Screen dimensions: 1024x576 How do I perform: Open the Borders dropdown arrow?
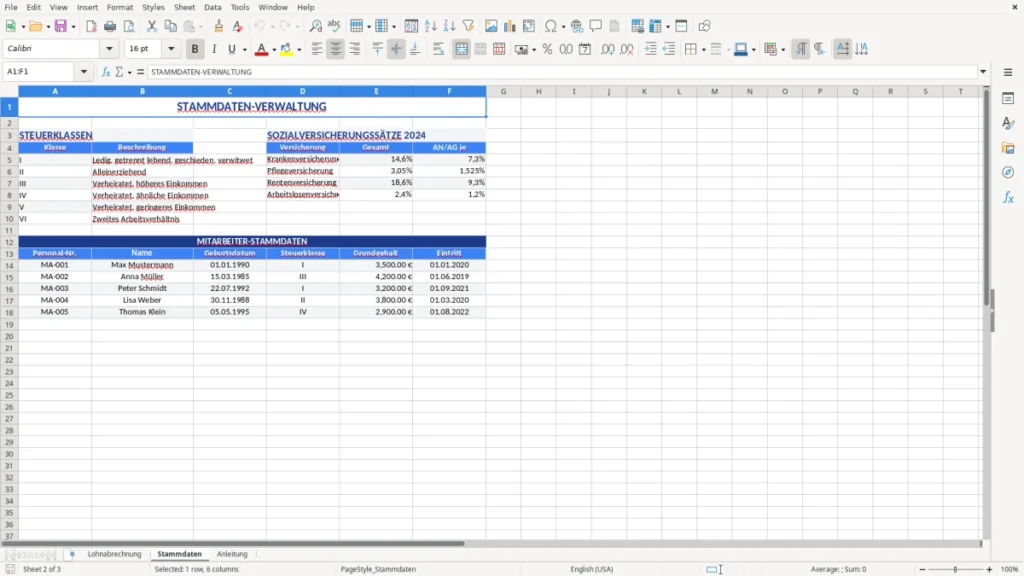click(703, 50)
